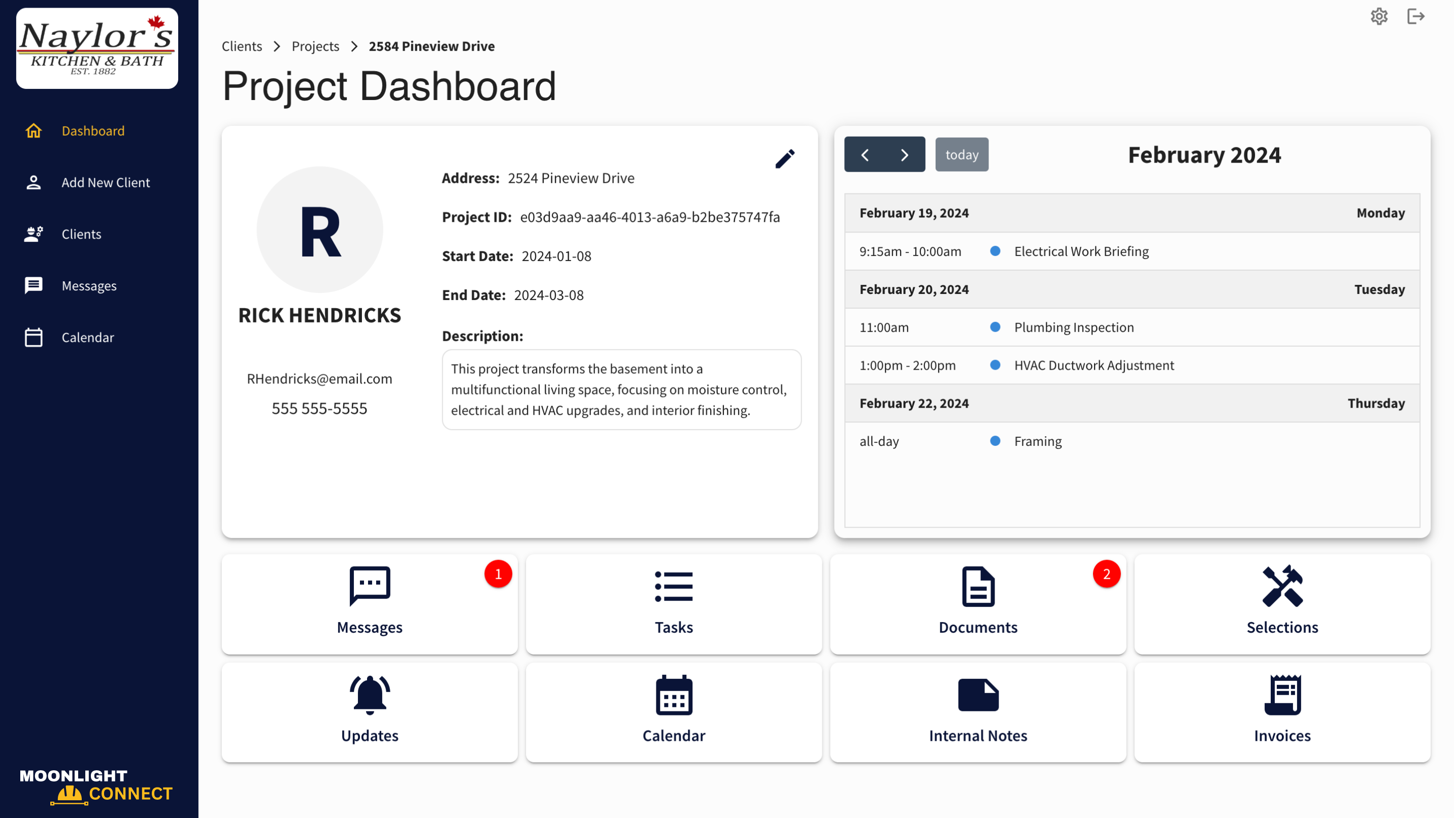Select Calendar in the sidebar menu
The image size is (1456, 818).
[x=88, y=337]
